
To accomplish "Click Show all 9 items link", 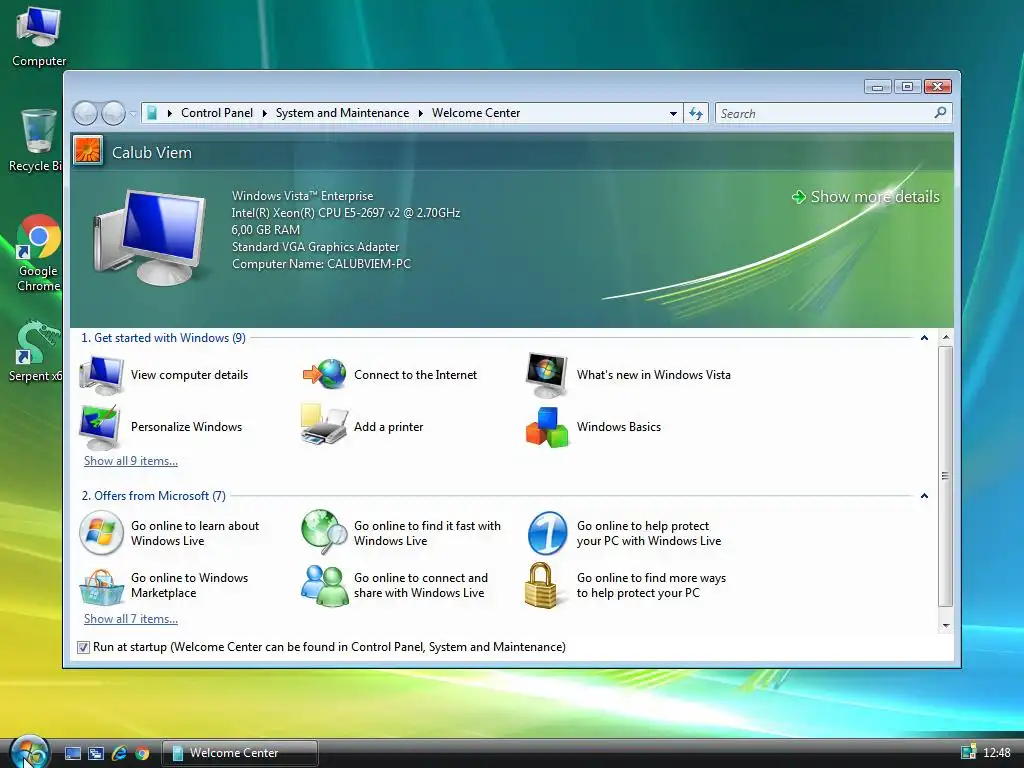I will 131,461.
